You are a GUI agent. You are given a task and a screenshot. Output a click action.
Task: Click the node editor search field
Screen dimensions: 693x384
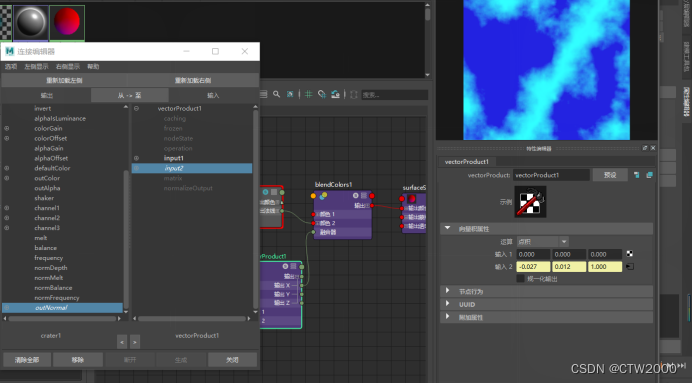point(394,95)
